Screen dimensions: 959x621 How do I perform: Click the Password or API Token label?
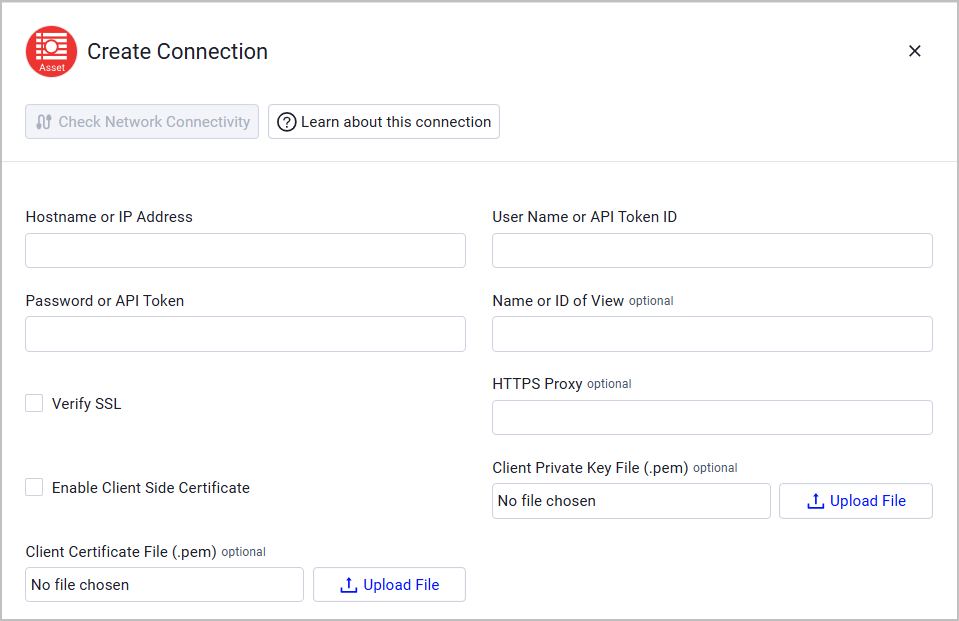click(x=105, y=300)
